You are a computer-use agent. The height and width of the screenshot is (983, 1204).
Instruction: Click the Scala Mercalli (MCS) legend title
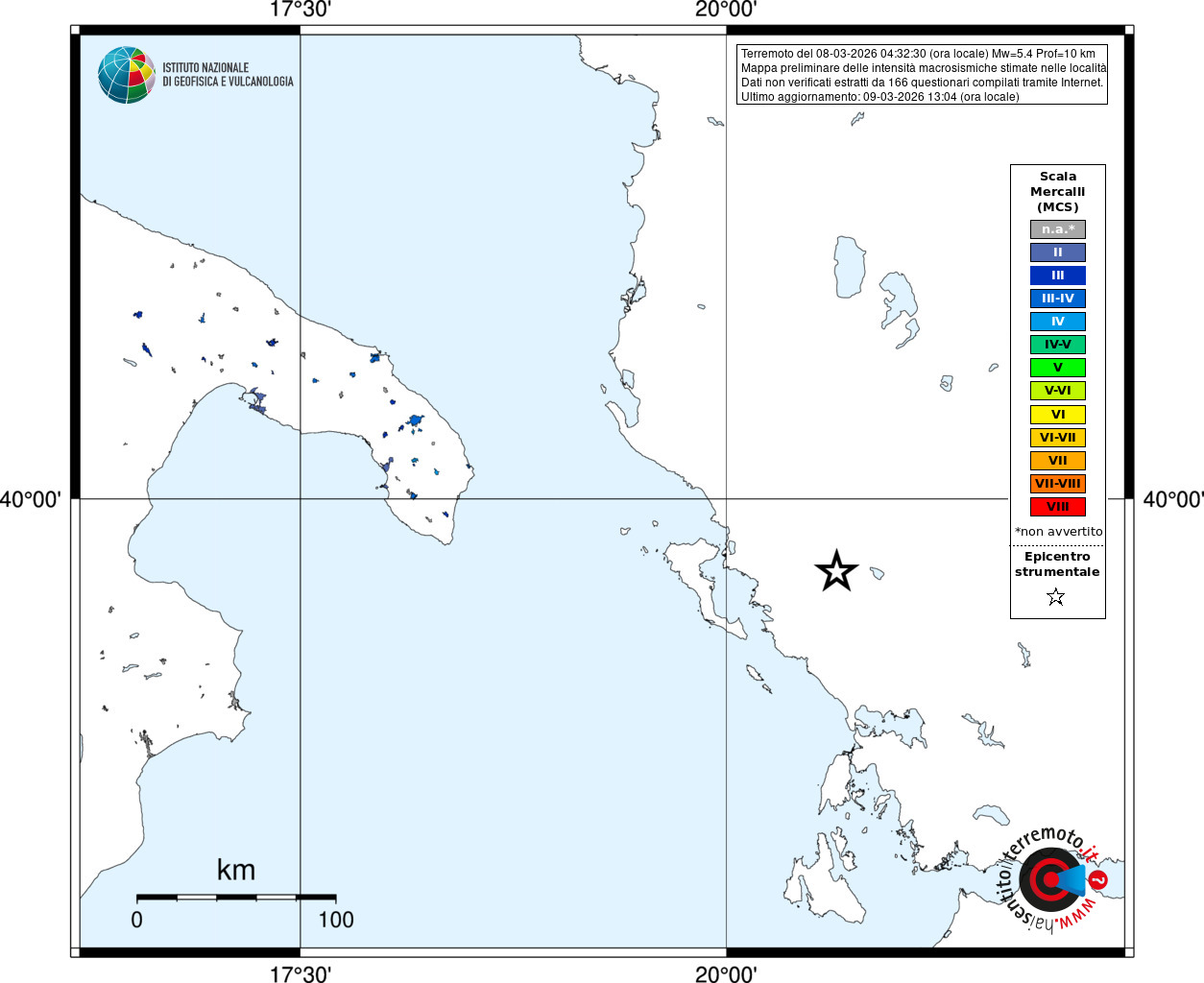[1058, 192]
